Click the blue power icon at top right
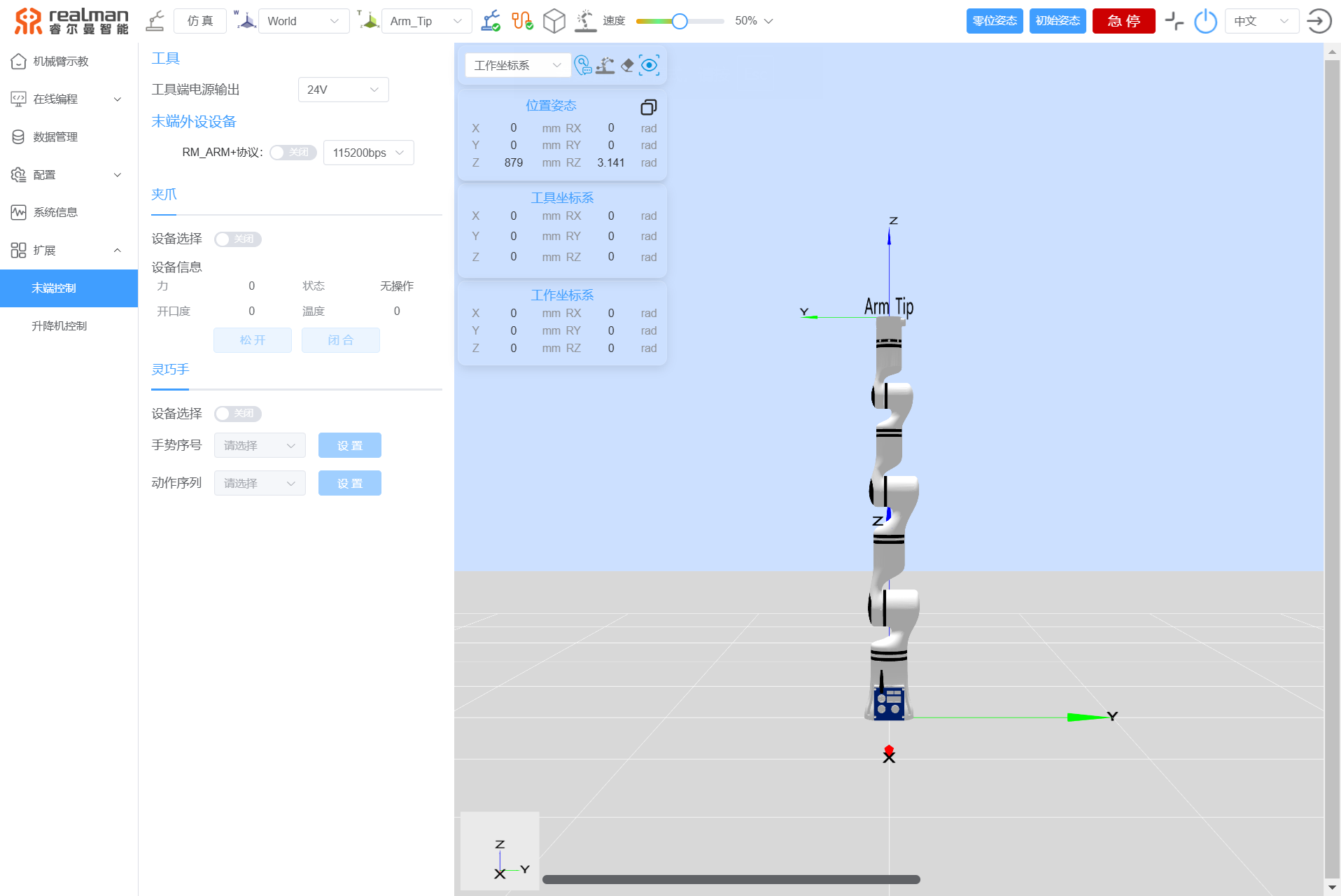 [x=1205, y=21]
